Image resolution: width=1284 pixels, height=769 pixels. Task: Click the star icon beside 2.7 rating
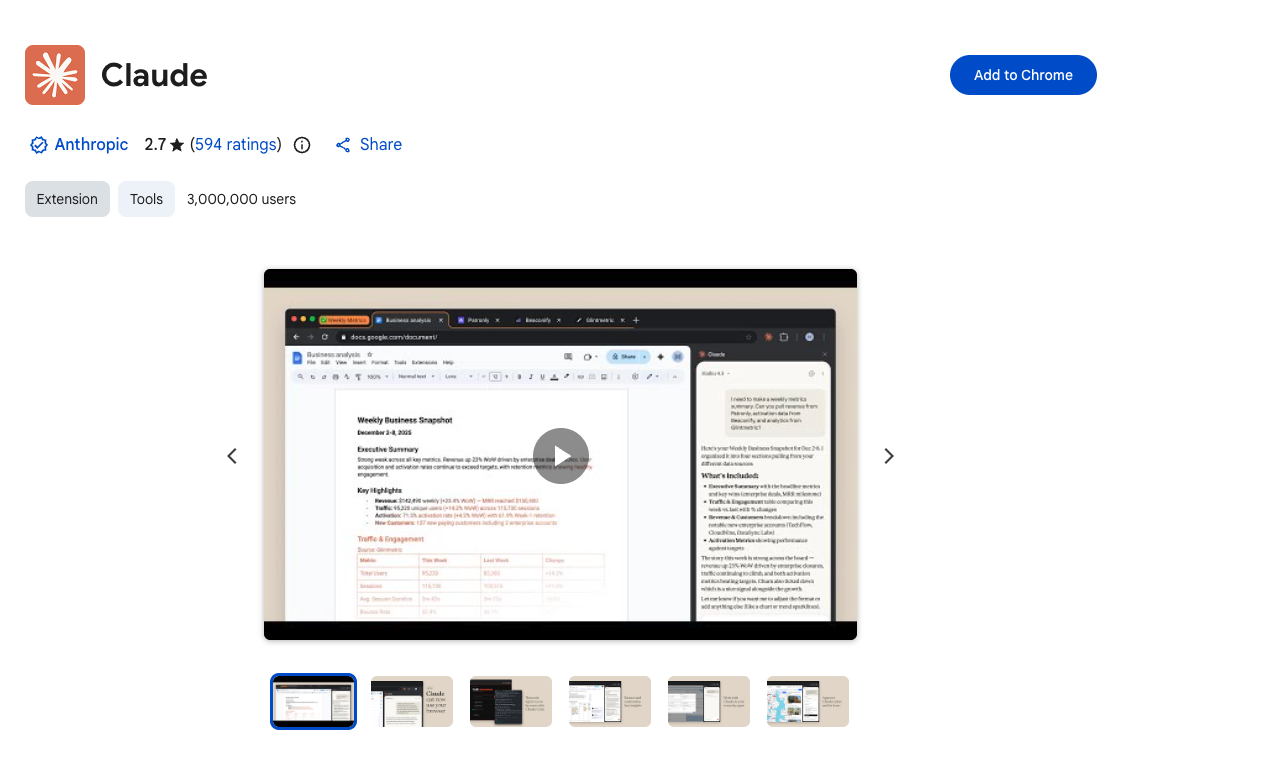(x=177, y=145)
